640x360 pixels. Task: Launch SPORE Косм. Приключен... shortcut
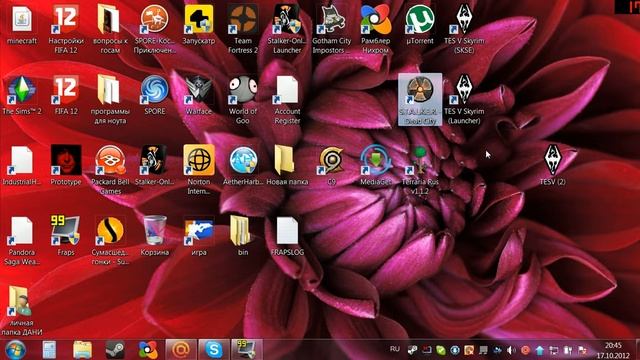click(x=155, y=29)
